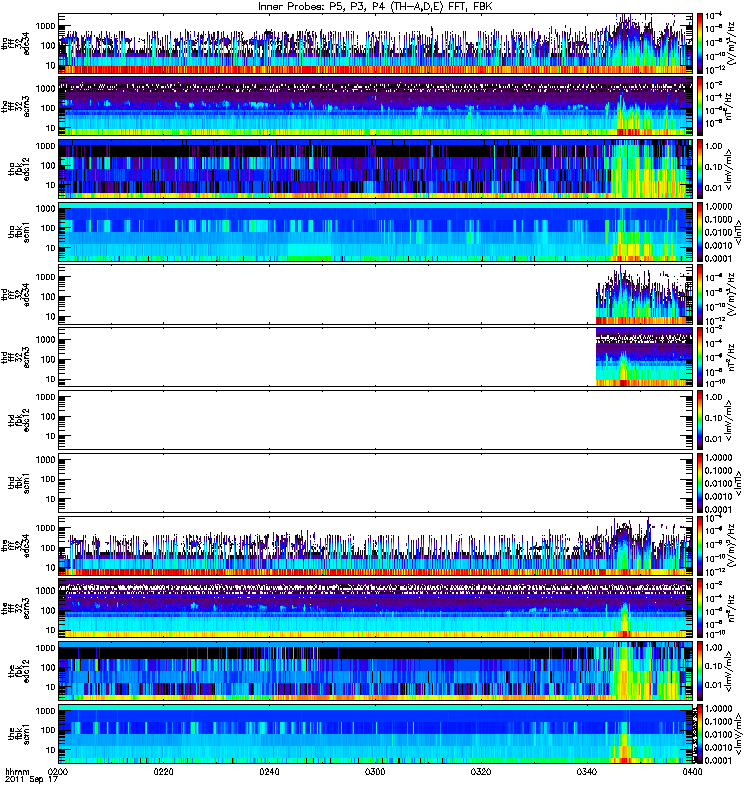Click the the fbk scm1 panel label
The image size is (750, 800).
click(x=19, y=734)
